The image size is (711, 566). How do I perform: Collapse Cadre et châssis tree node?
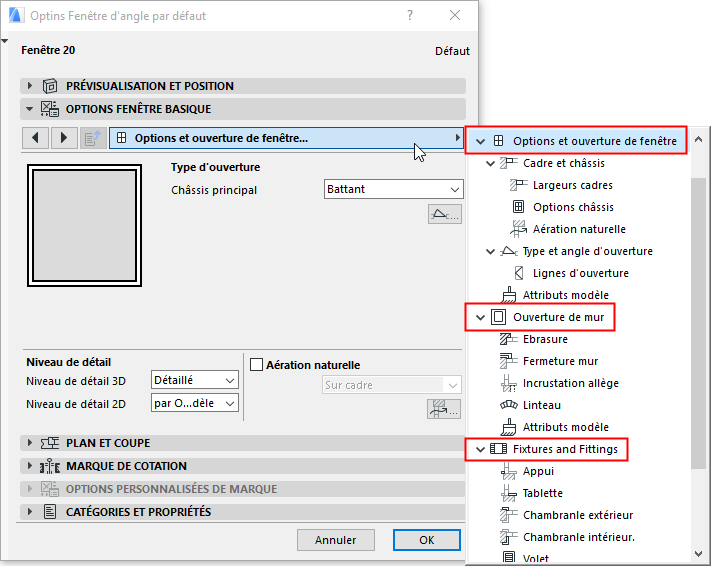point(490,163)
